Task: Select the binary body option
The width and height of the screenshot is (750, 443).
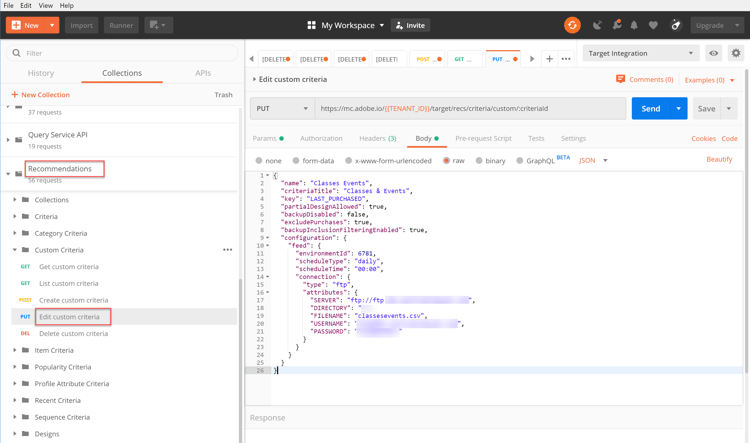Action: click(489, 160)
